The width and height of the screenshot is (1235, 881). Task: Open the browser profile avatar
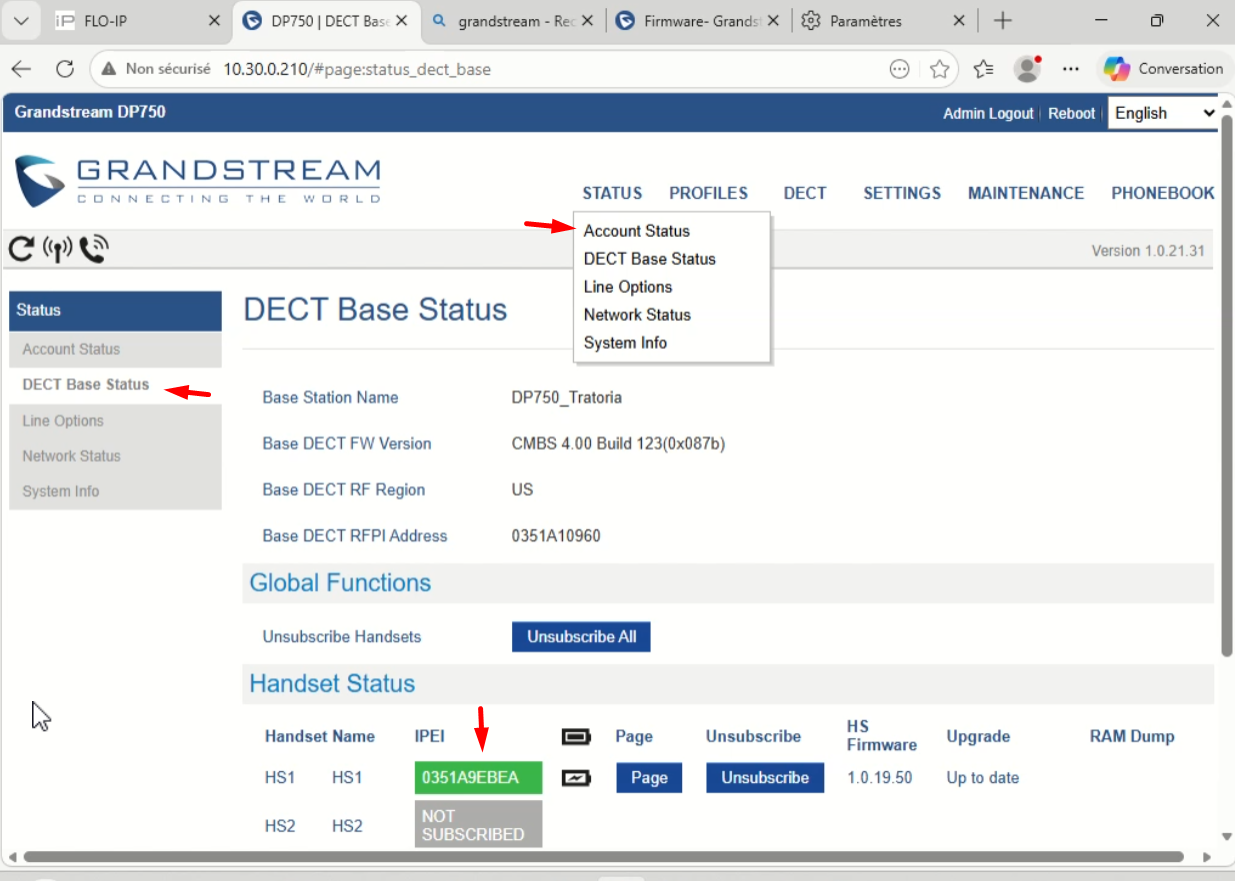click(x=1027, y=69)
